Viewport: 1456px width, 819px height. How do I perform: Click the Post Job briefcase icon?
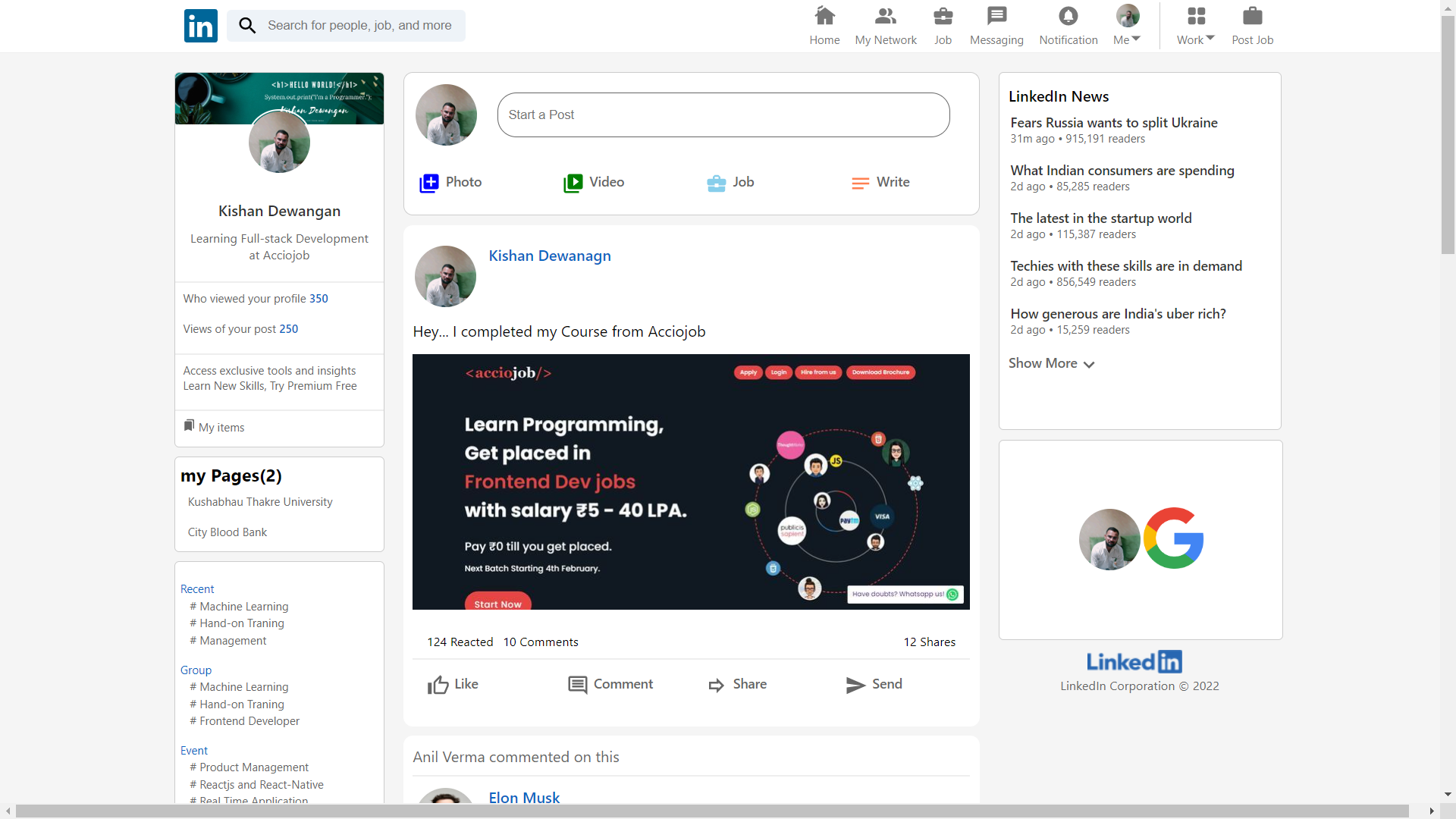(1252, 16)
